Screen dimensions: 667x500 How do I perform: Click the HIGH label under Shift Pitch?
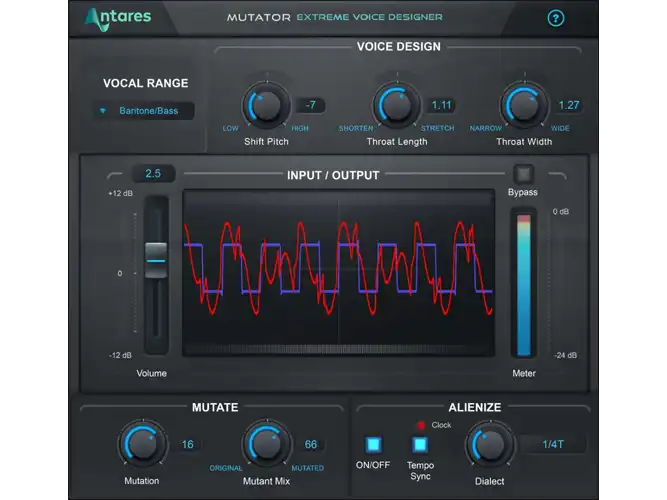[300, 128]
